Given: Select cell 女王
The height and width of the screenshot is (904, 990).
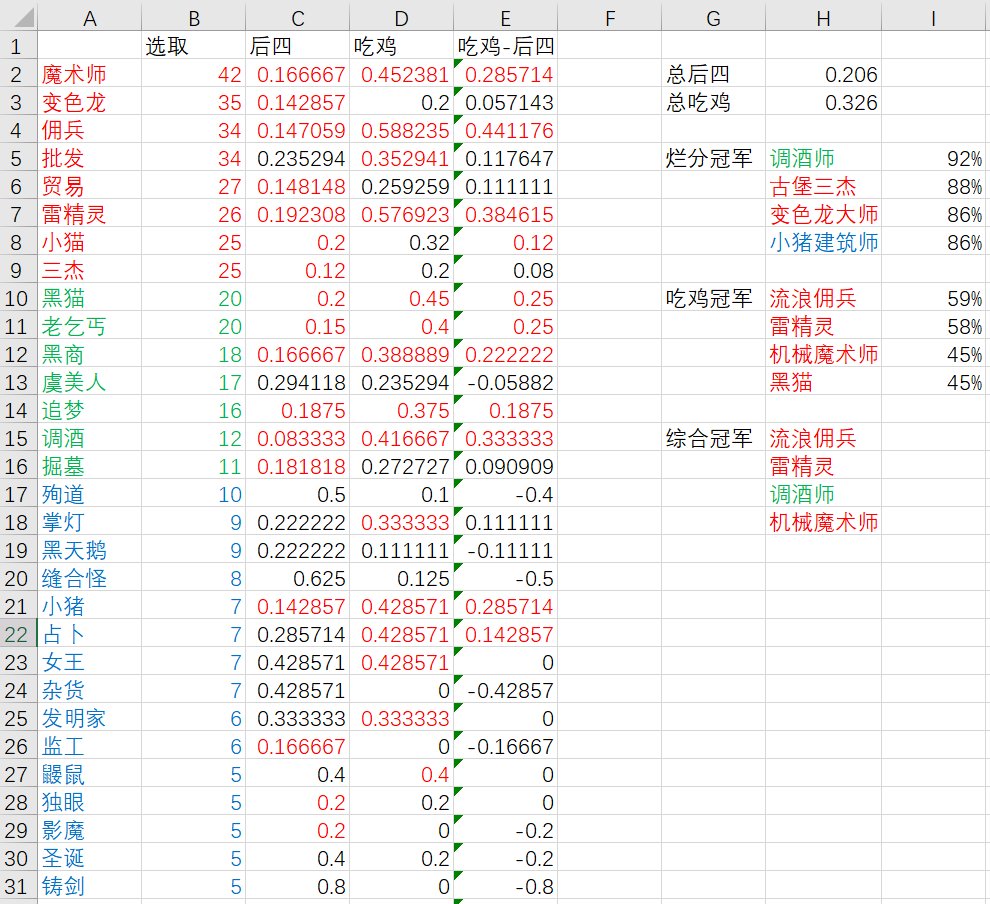Looking at the screenshot, I should [90, 662].
